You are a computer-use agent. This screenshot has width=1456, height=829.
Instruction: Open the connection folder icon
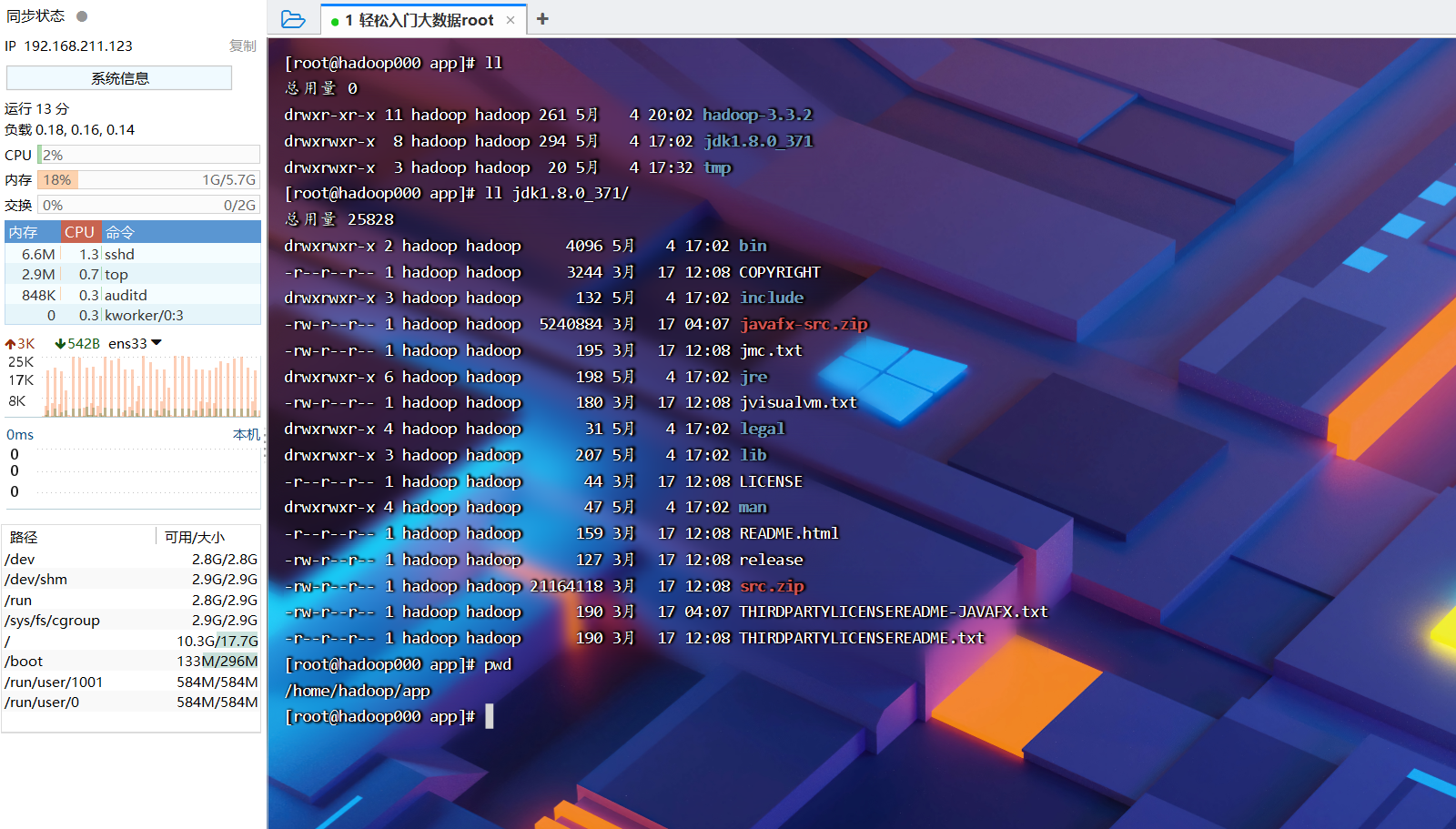[x=292, y=18]
